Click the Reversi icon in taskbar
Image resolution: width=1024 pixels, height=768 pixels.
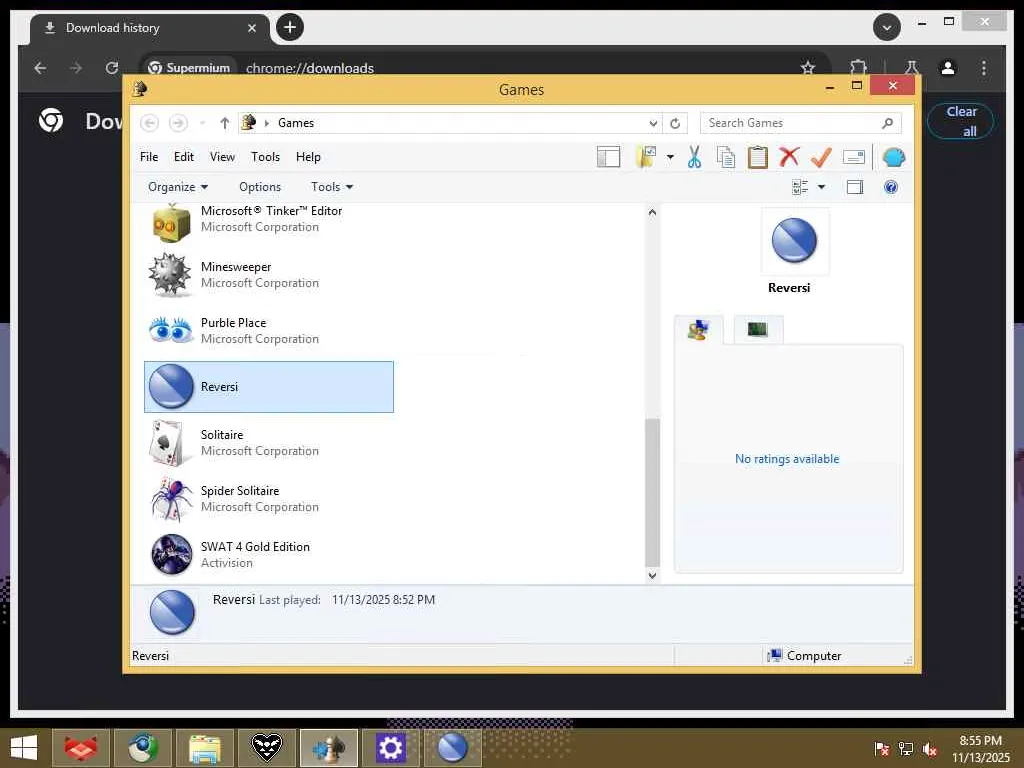(x=452, y=748)
